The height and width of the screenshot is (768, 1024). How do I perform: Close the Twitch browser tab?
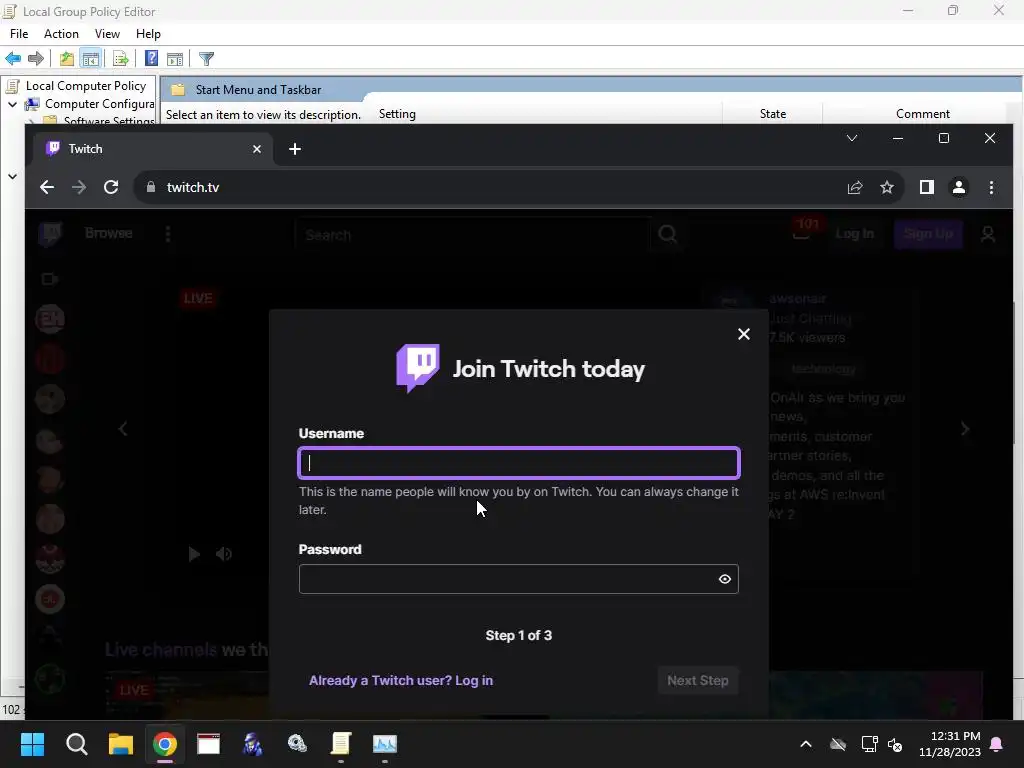[257, 149]
